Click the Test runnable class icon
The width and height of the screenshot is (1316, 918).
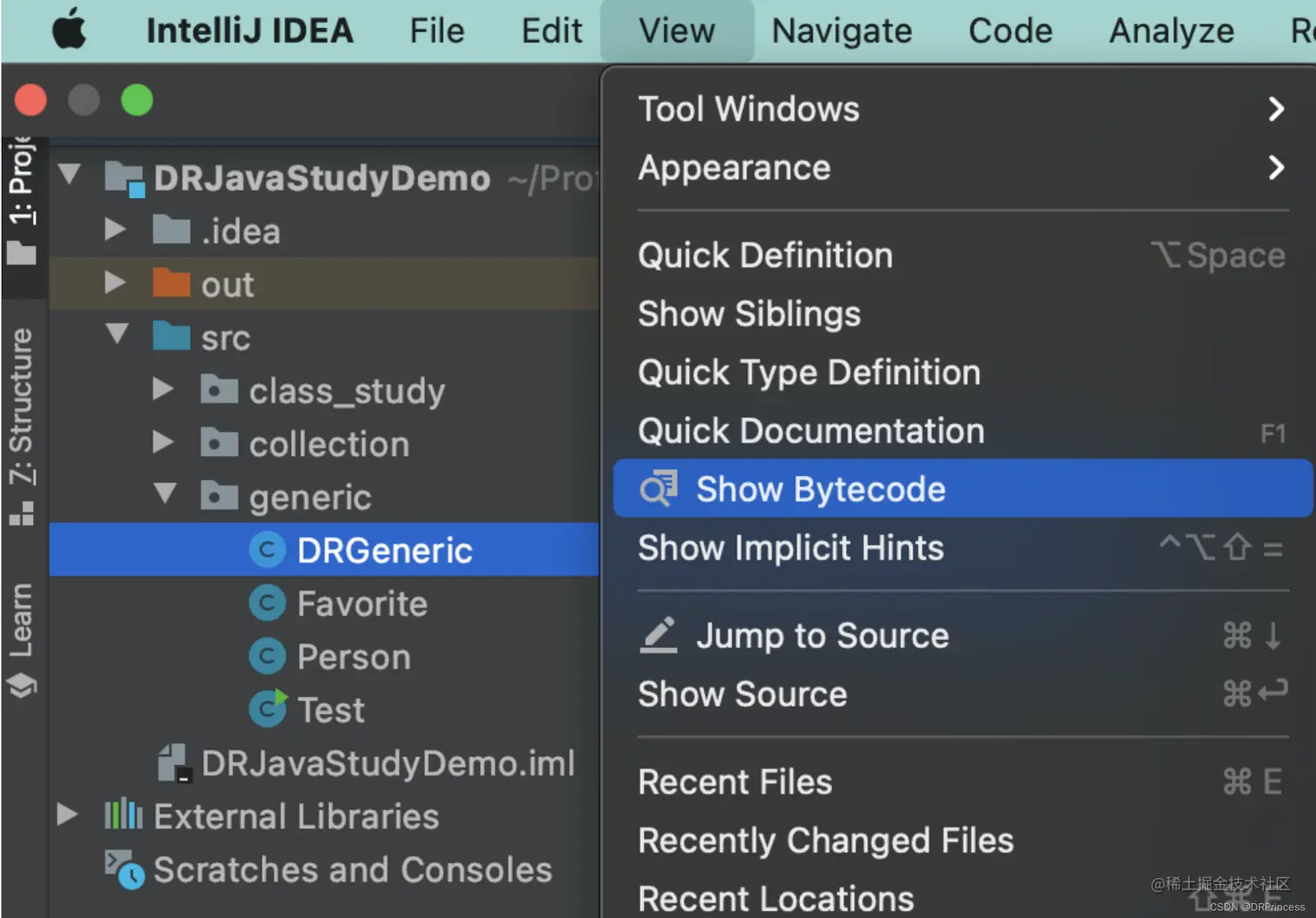point(268,708)
